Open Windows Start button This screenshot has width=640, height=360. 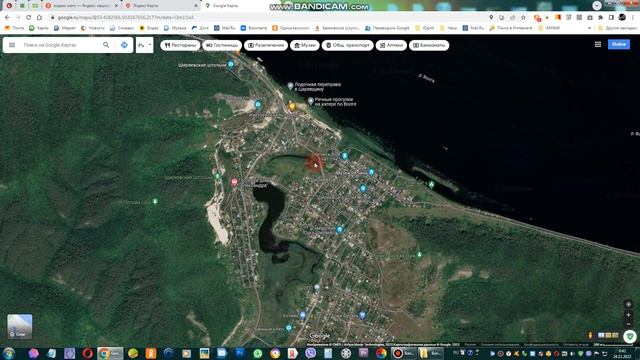pos(9,353)
